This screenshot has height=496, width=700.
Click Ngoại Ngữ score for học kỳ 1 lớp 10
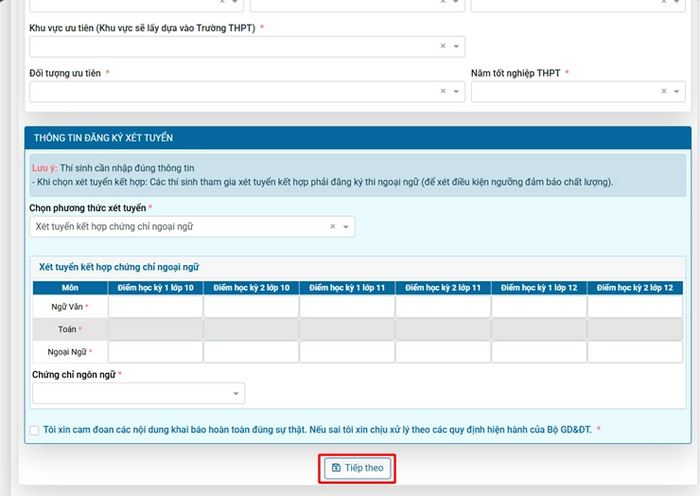point(155,352)
